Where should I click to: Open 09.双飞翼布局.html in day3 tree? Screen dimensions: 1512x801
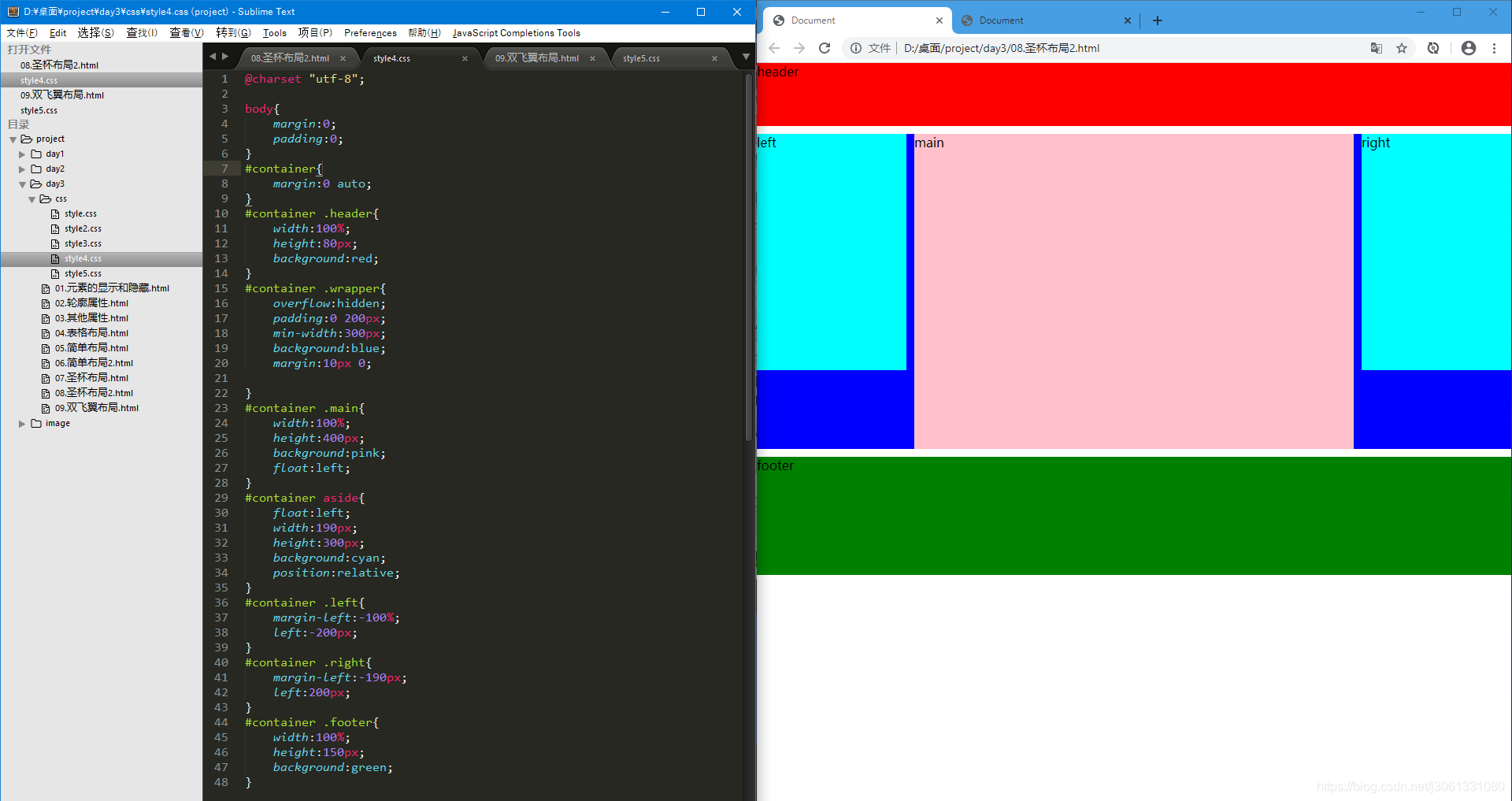tap(96, 408)
